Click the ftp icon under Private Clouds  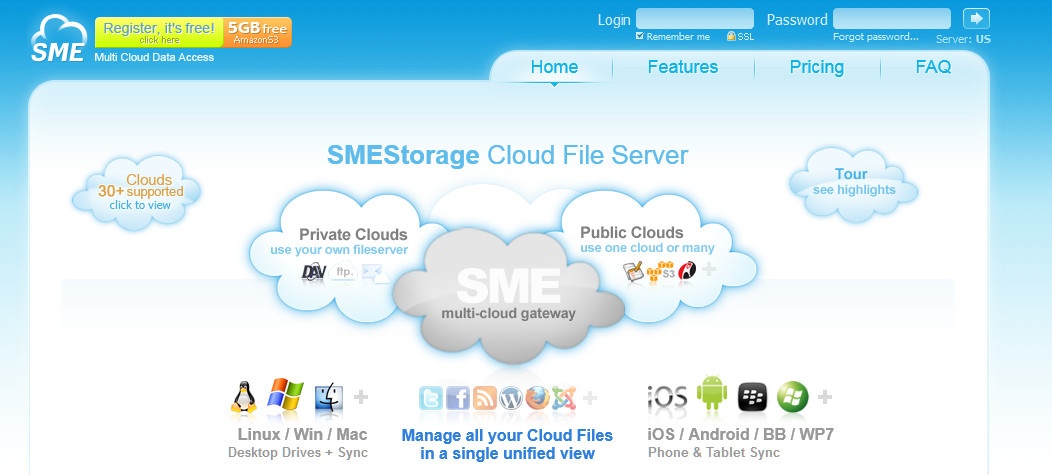click(344, 272)
